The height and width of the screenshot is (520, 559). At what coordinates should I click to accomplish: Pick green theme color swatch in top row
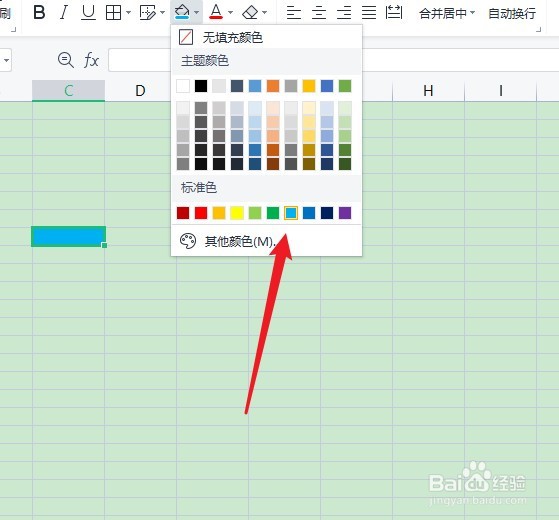coord(345,86)
